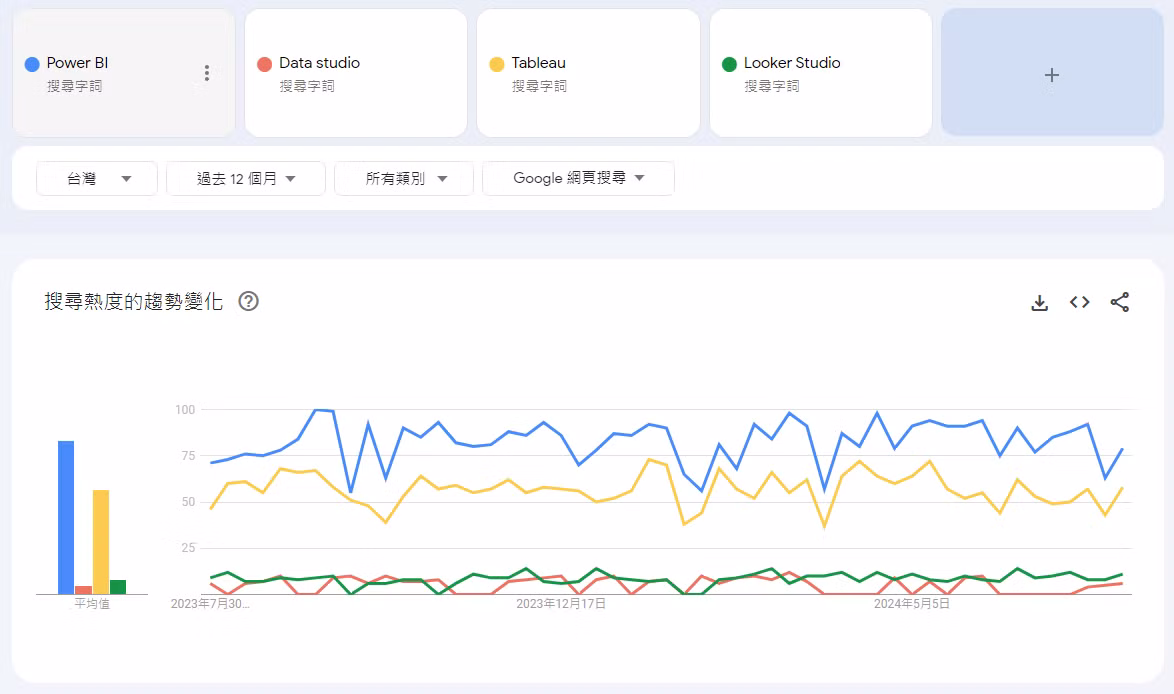
Task: Click the green Looker Studio color dot
Action: (729, 64)
